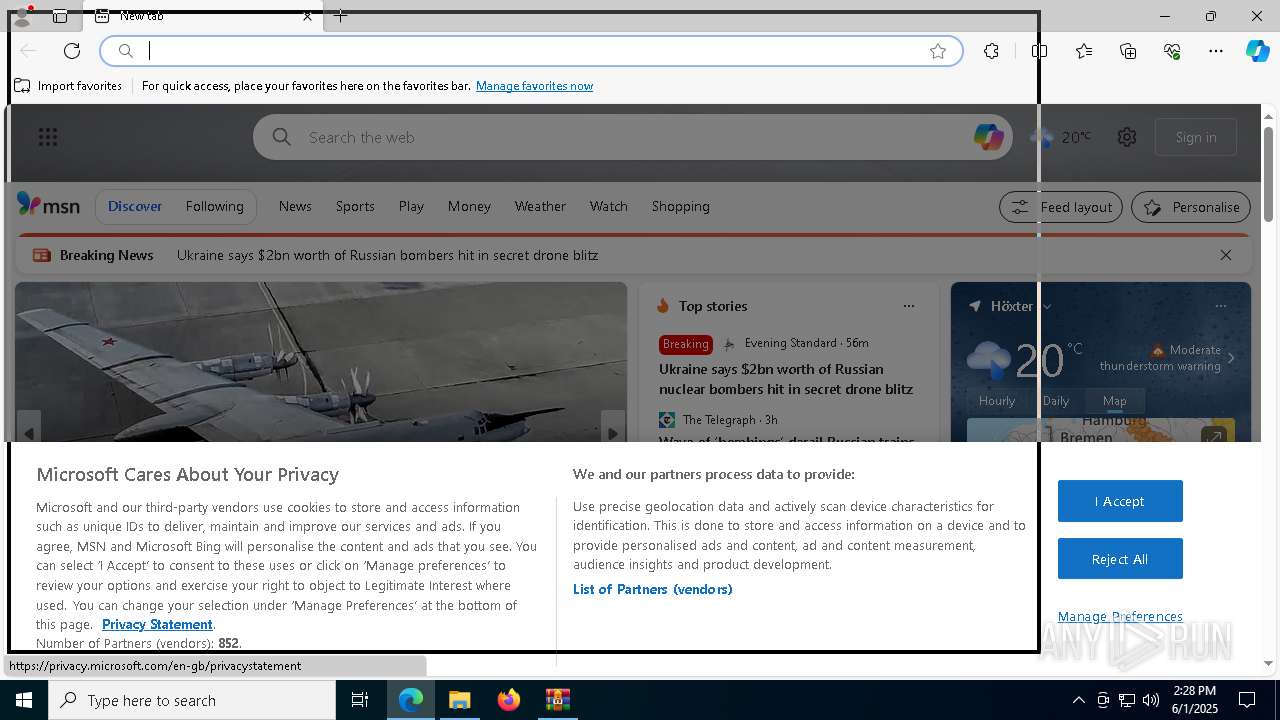
Task: Click the back navigation arrow
Action: pos(28,51)
